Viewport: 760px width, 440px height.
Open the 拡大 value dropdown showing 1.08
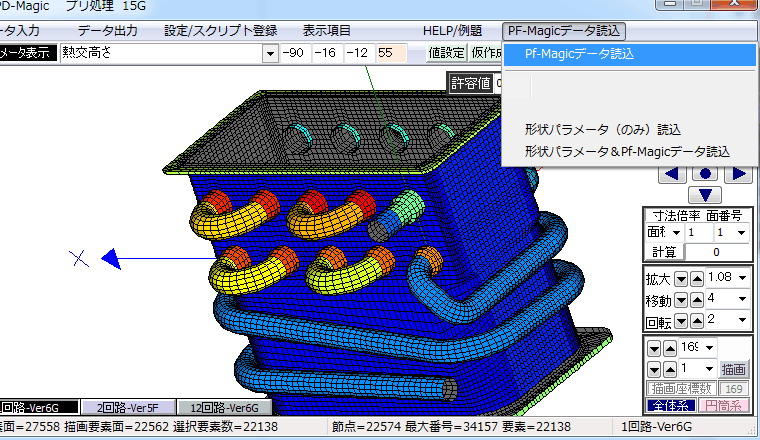coord(742,278)
